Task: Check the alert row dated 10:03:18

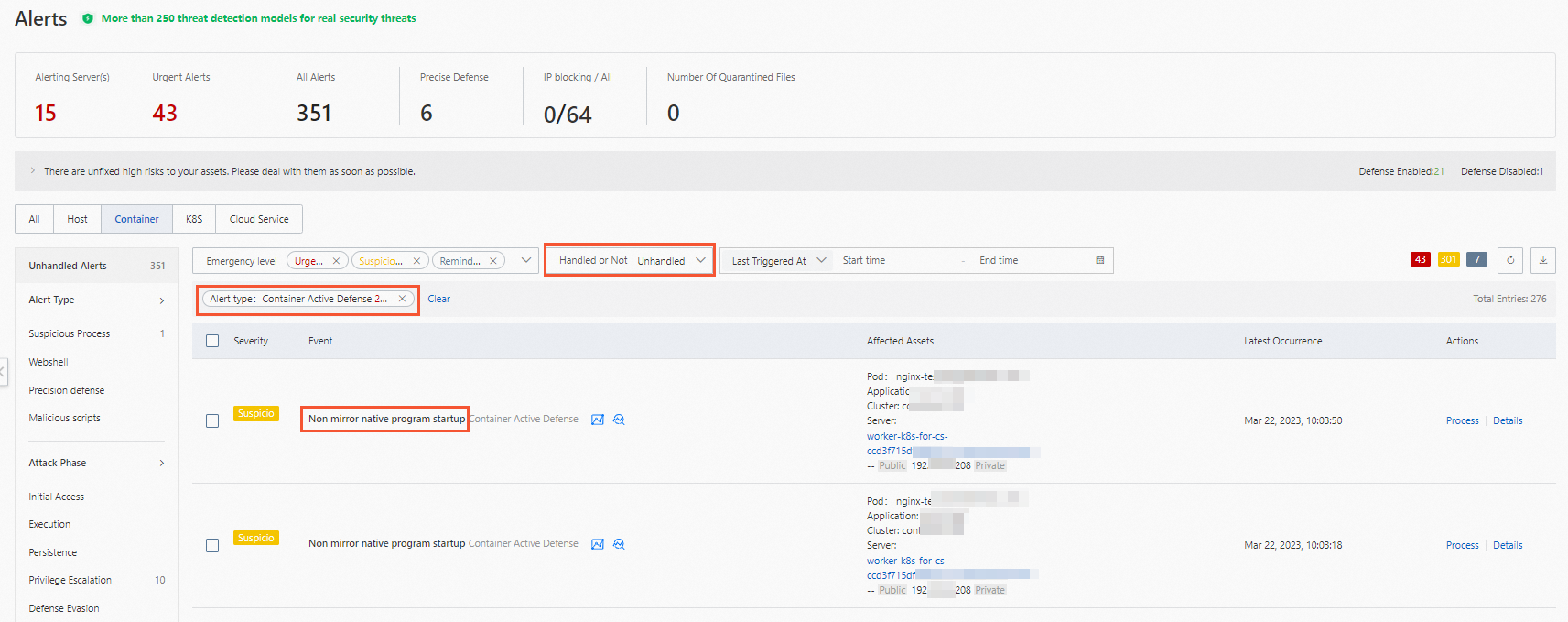Action: point(212,546)
